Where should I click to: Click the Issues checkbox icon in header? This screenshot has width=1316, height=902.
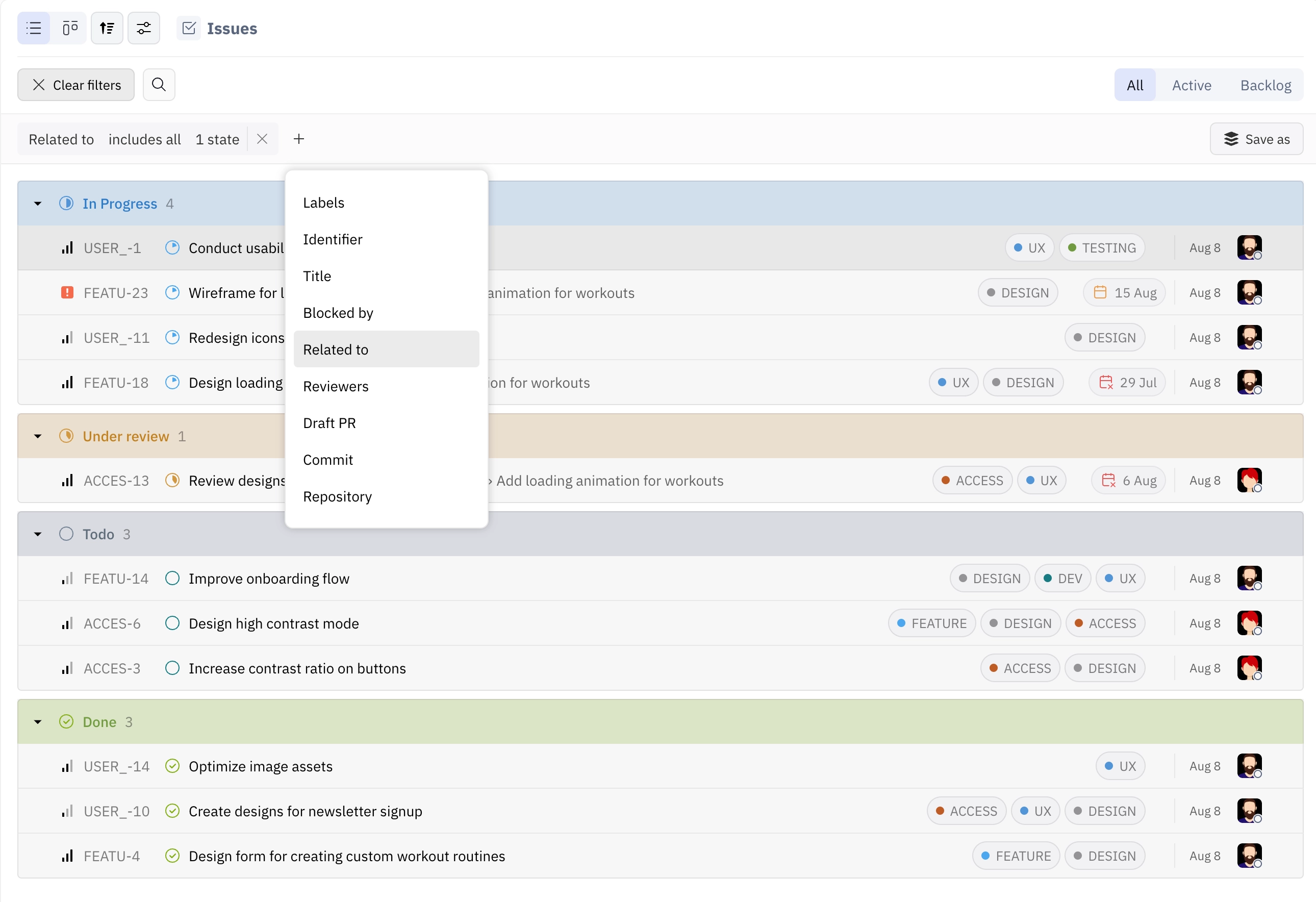point(190,27)
